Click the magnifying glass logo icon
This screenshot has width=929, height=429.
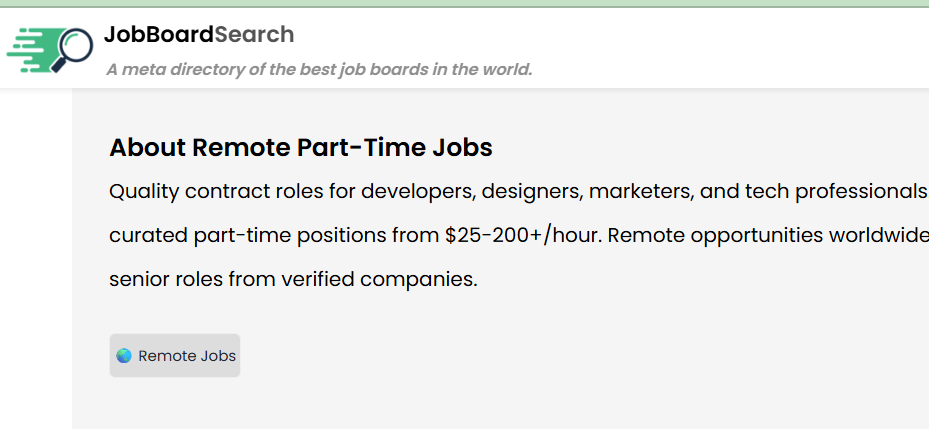(72, 47)
